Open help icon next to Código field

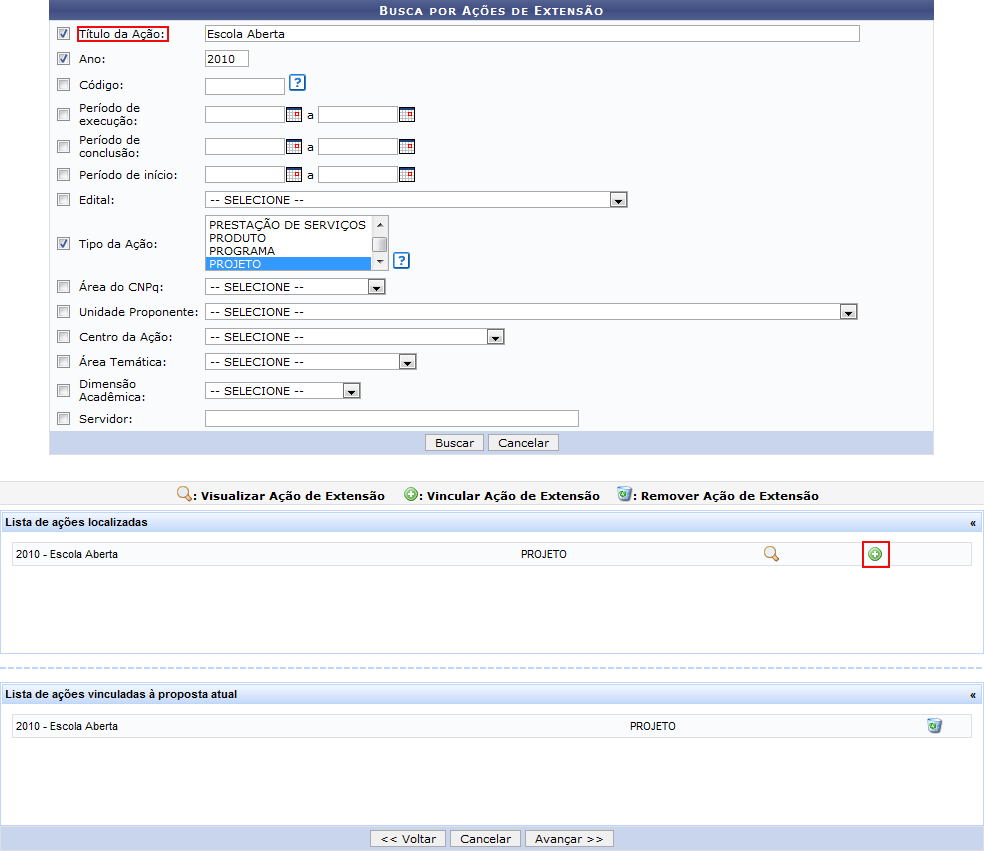(297, 83)
